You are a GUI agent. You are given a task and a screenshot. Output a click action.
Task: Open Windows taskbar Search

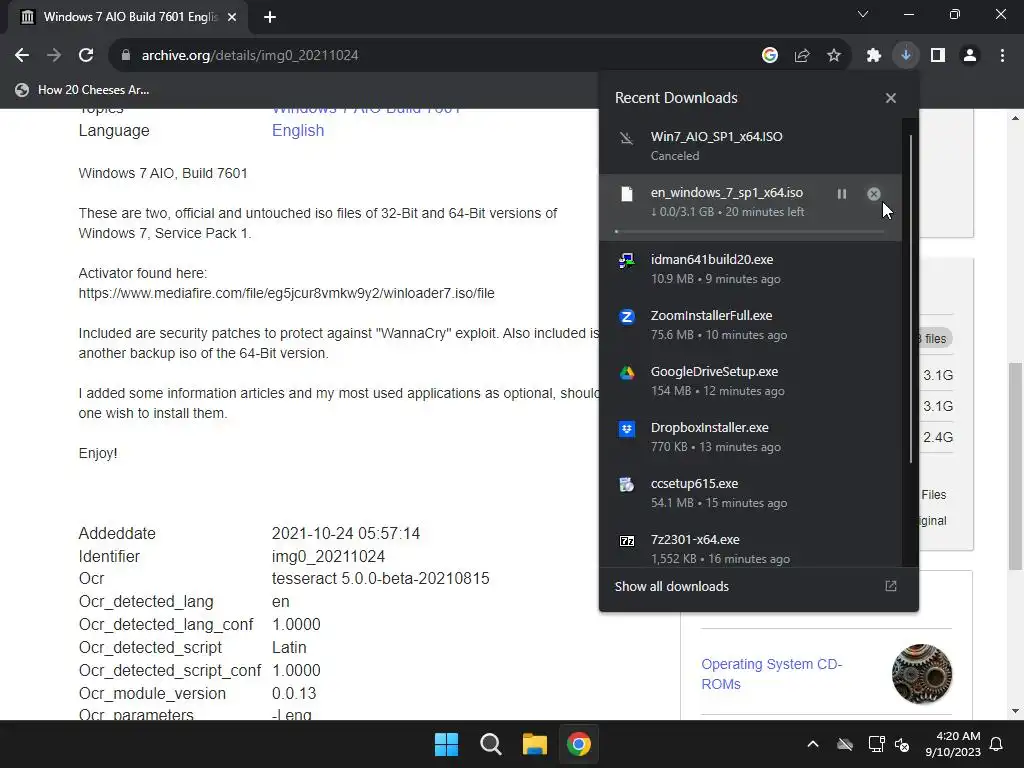(x=490, y=744)
